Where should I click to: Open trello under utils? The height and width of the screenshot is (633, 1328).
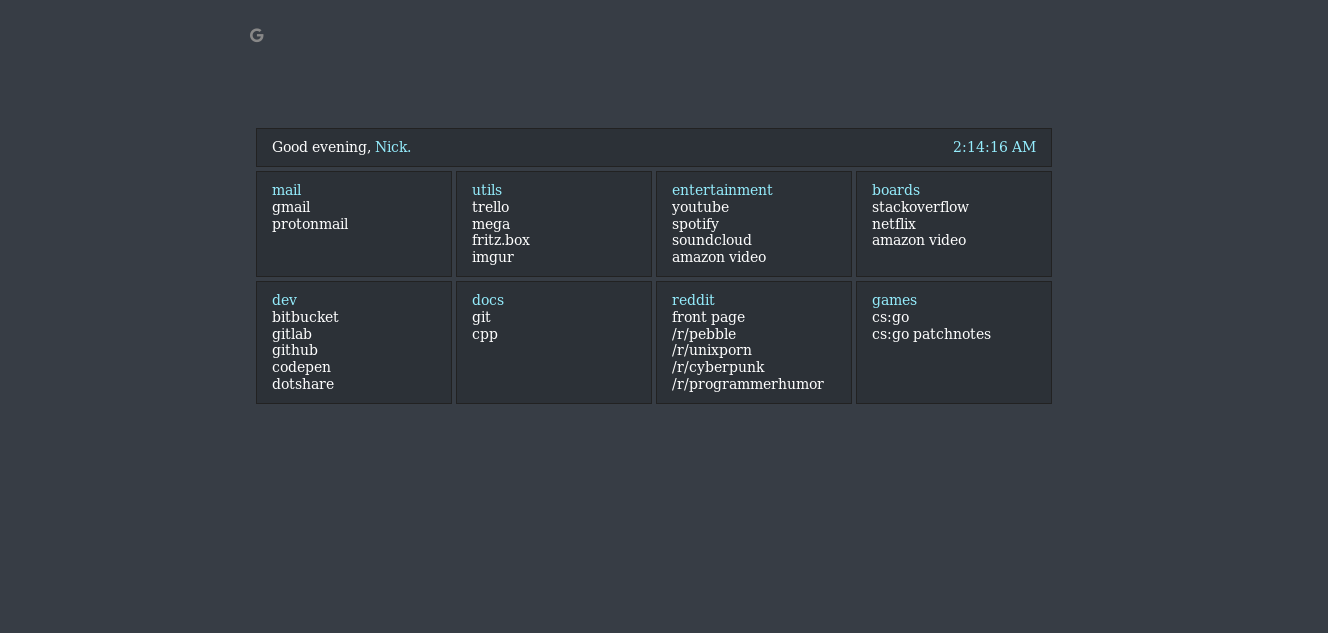point(490,207)
